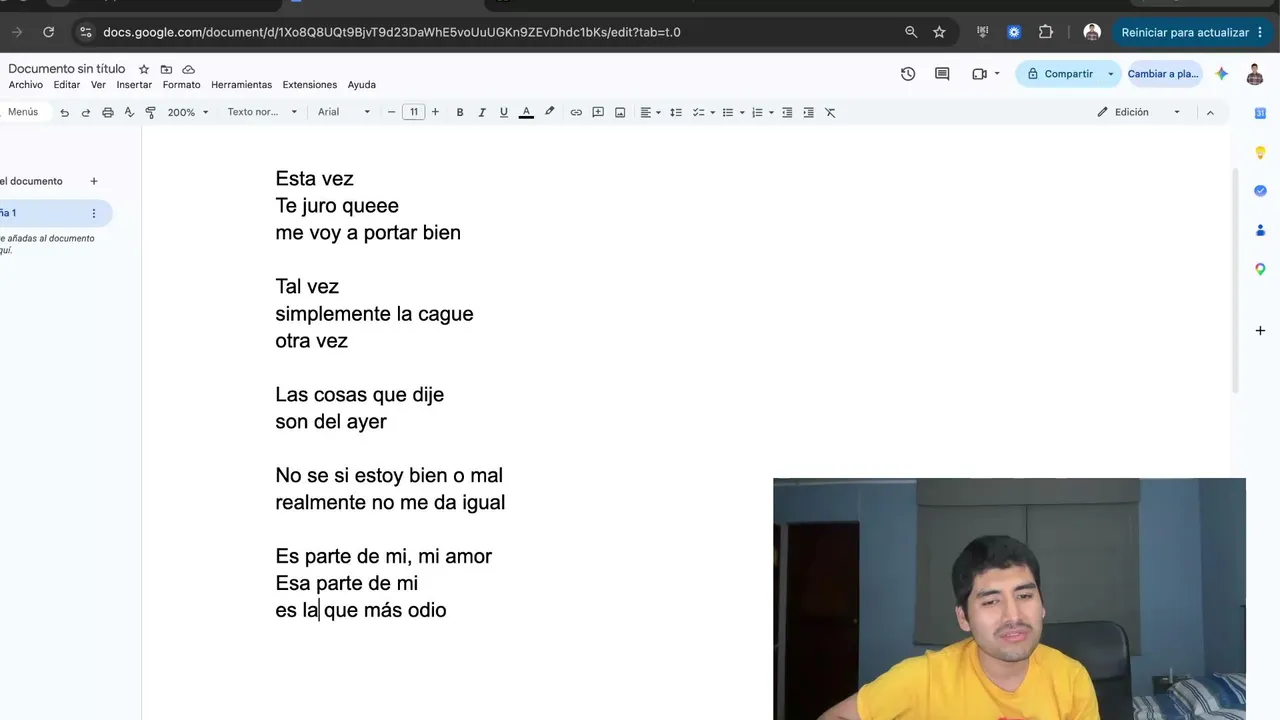1280x720 pixels.
Task: Check cloud save status icon
Action: [x=188, y=69]
